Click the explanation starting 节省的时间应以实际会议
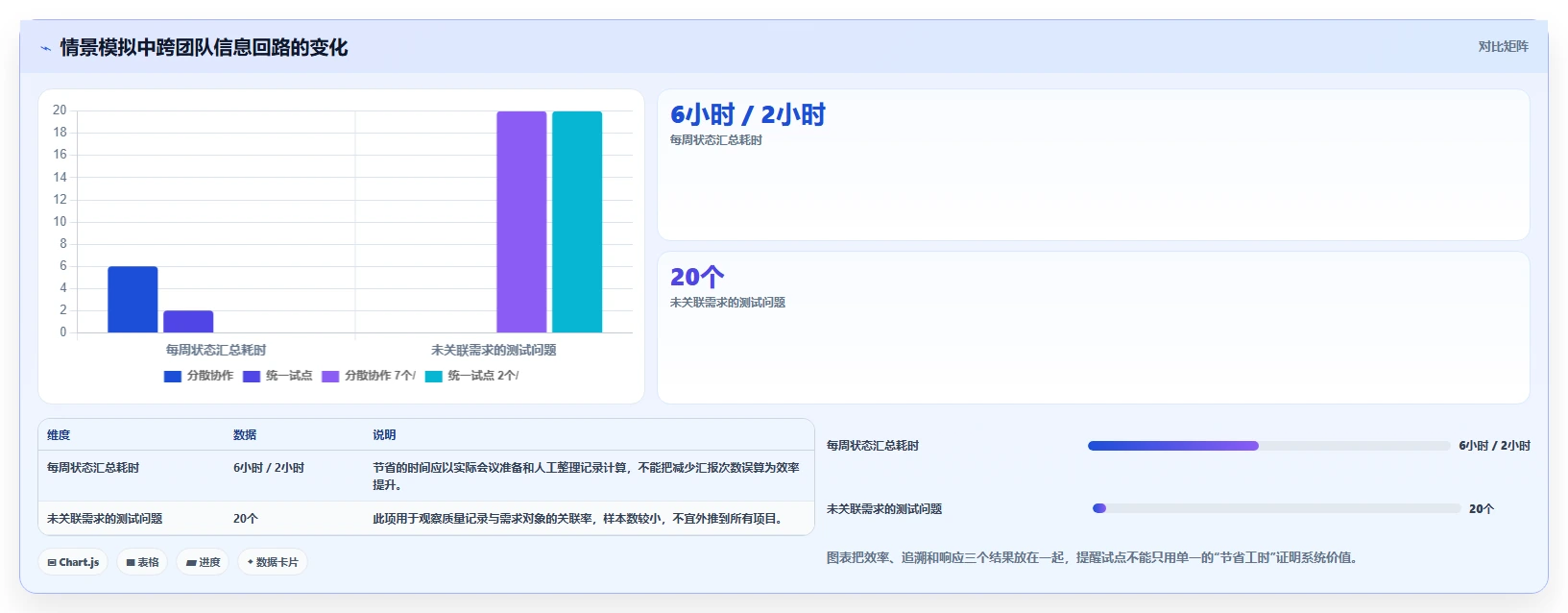The height and width of the screenshot is (613, 1568). pos(586,477)
